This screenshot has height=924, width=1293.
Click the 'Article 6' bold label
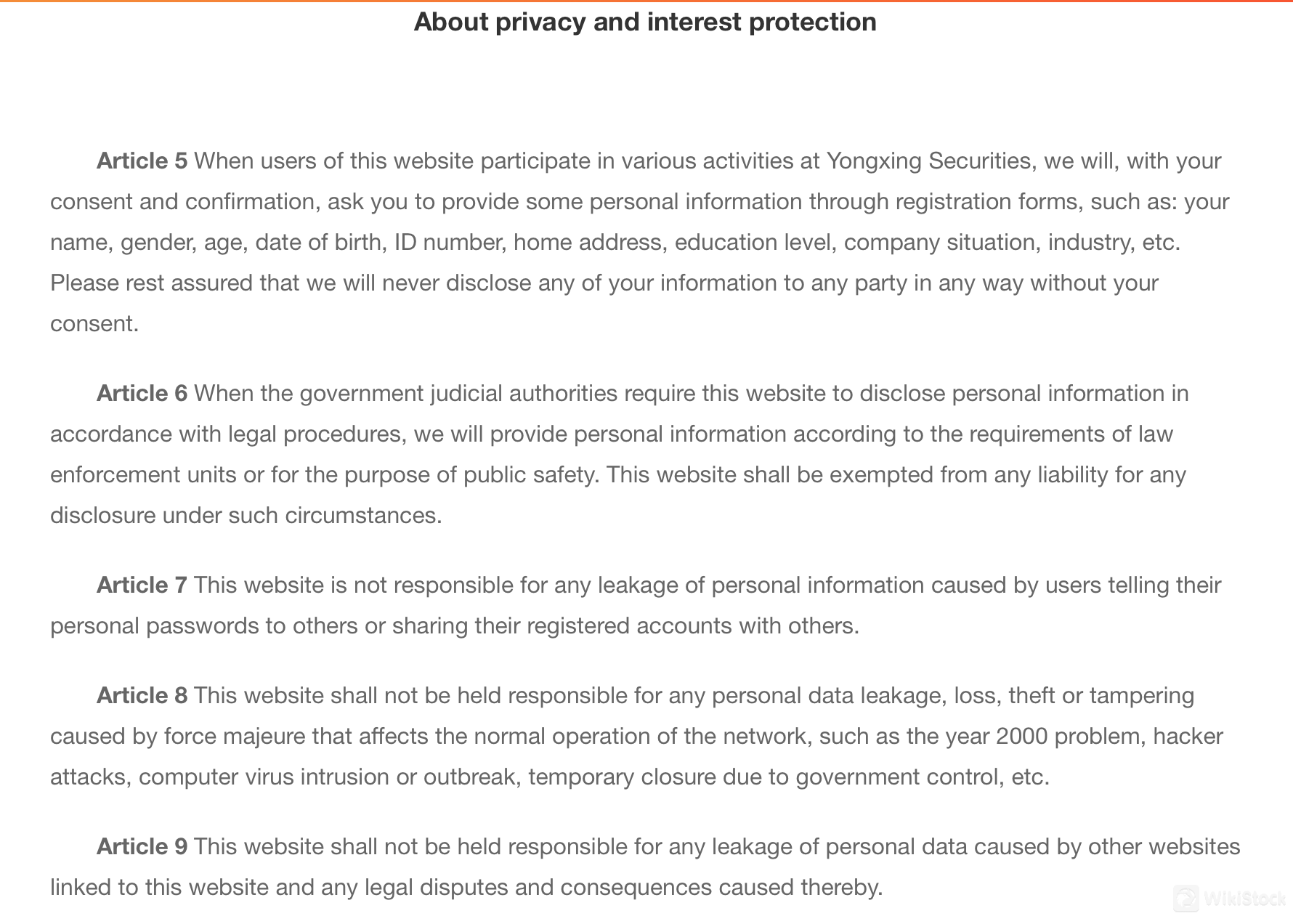pos(142,393)
